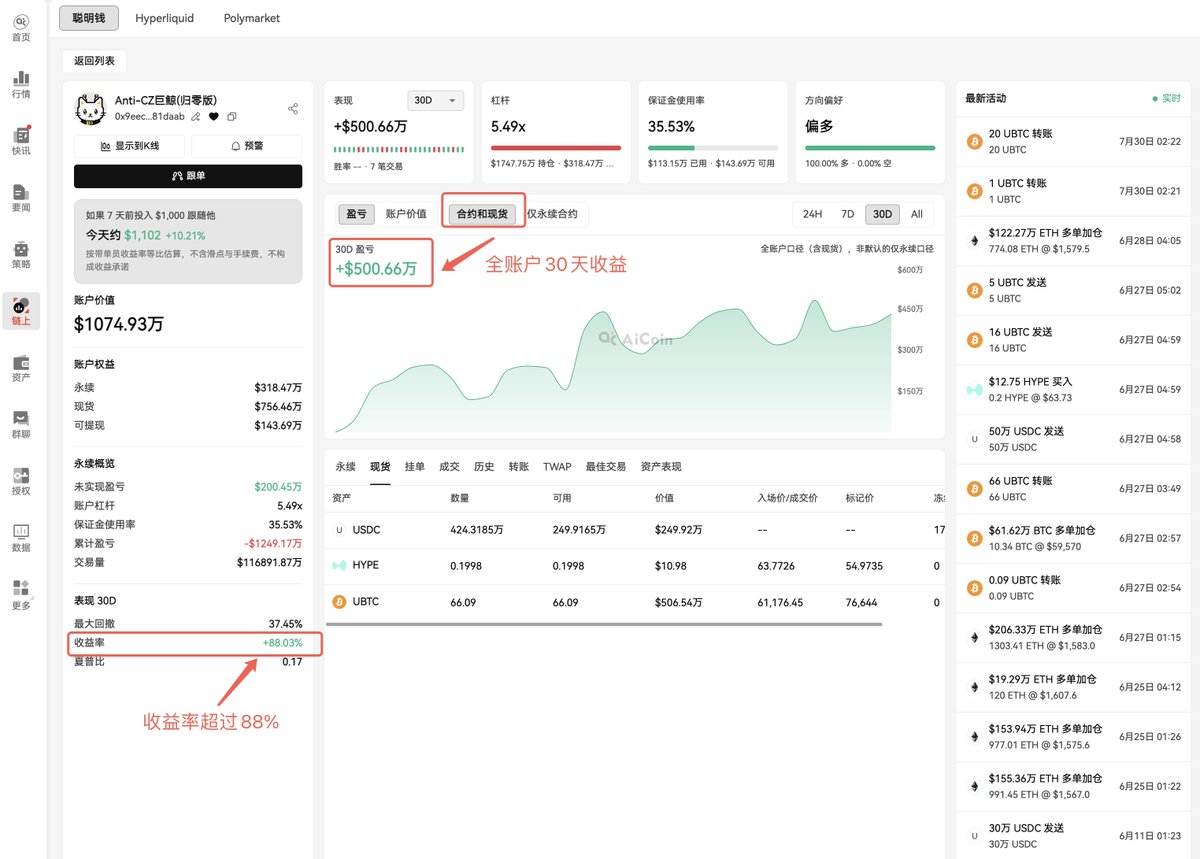The height and width of the screenshot is (859, 1200).
Task: Select the 账户价值 chart toggle
Action: [x=406, y=214]
